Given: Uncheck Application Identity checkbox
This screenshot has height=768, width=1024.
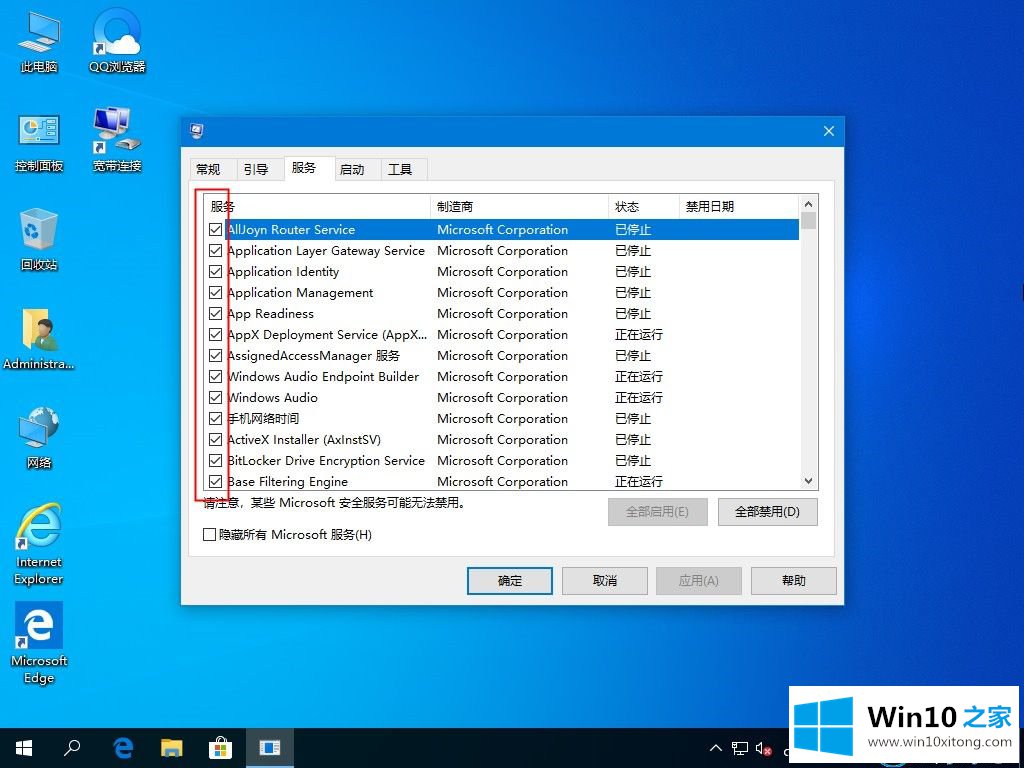Looking at the screenshot, I should point(216,272).
